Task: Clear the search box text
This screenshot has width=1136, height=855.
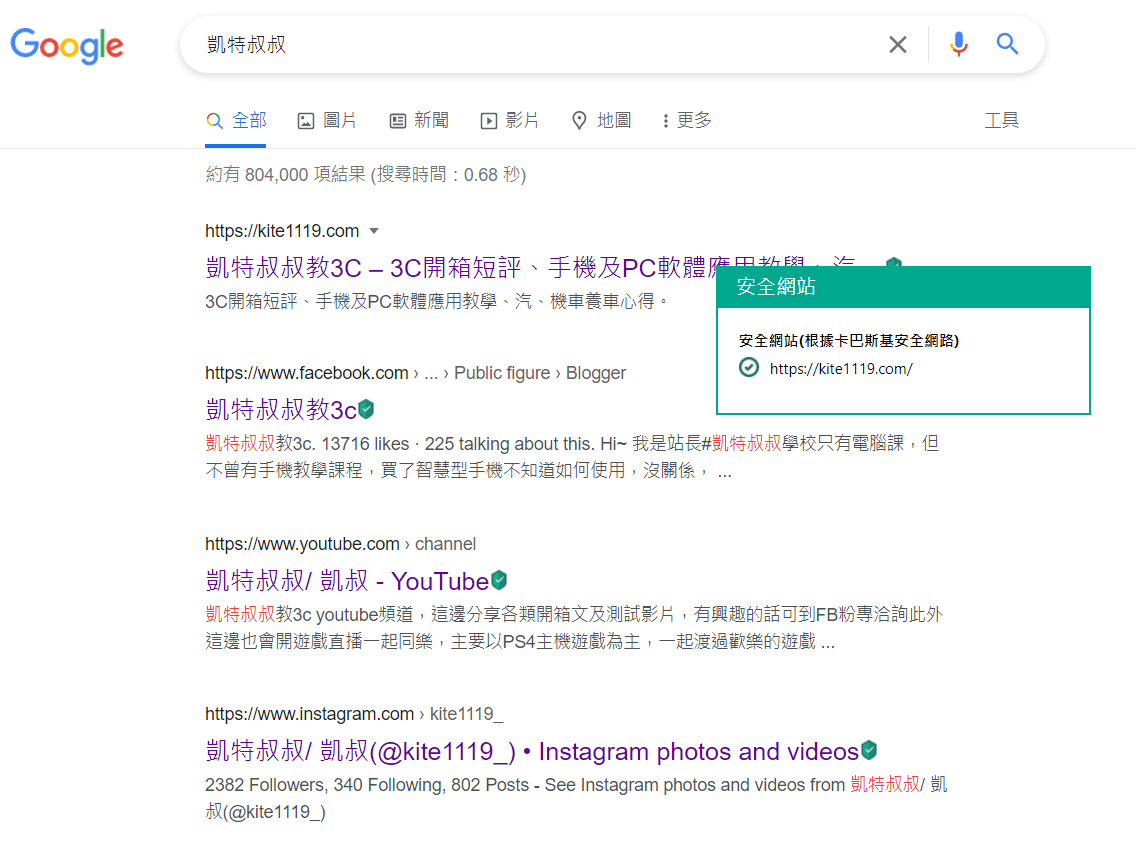Action: pyautogui.click(x=898, y=44)
